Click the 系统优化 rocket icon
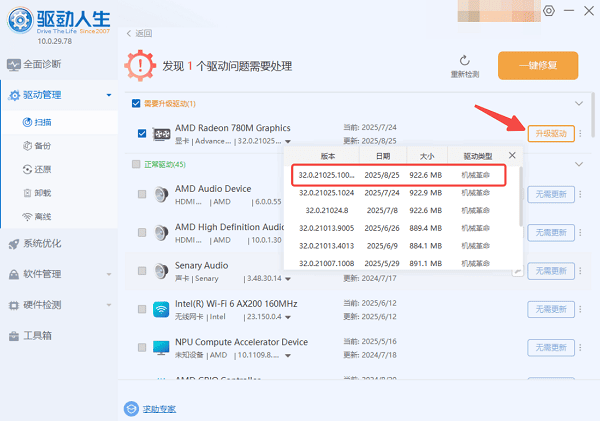Image resolution: width=600 pixels, height=421 pixels. pos(13,244)
